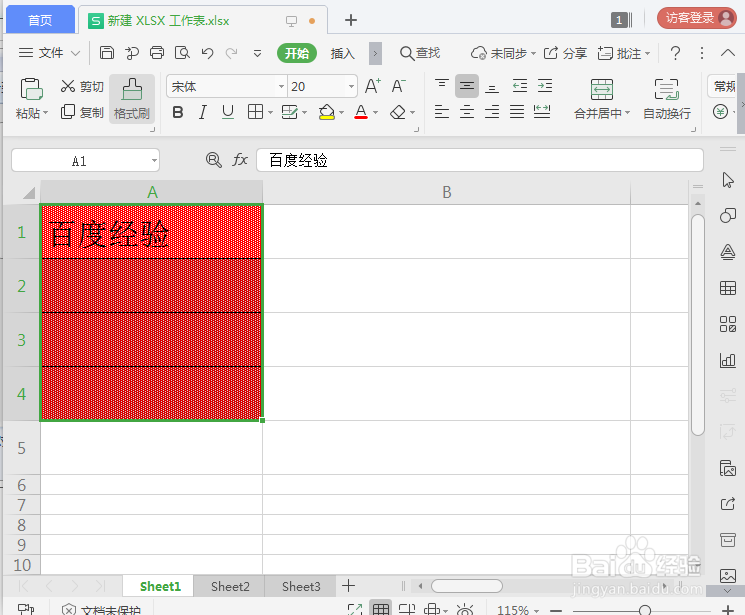
Task: Click the 查找 search icon
Action: tap(420, 53)
